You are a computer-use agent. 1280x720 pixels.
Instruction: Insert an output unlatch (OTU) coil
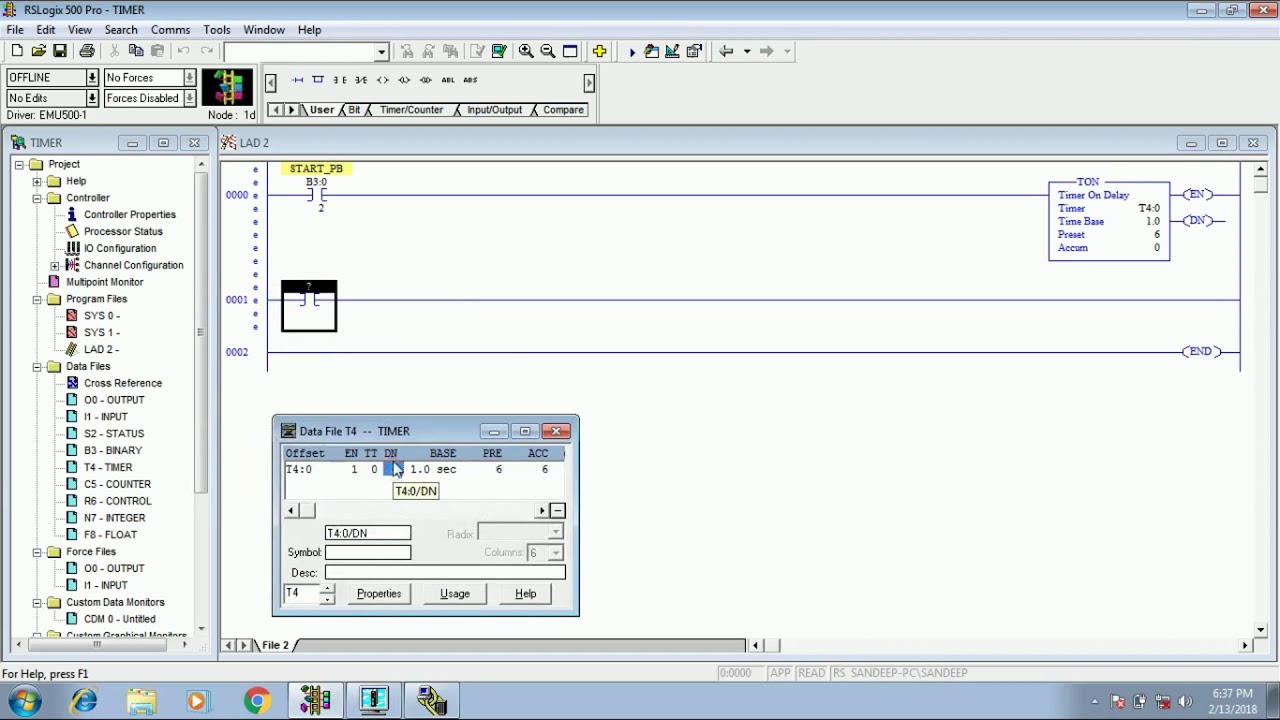[426, 80]
